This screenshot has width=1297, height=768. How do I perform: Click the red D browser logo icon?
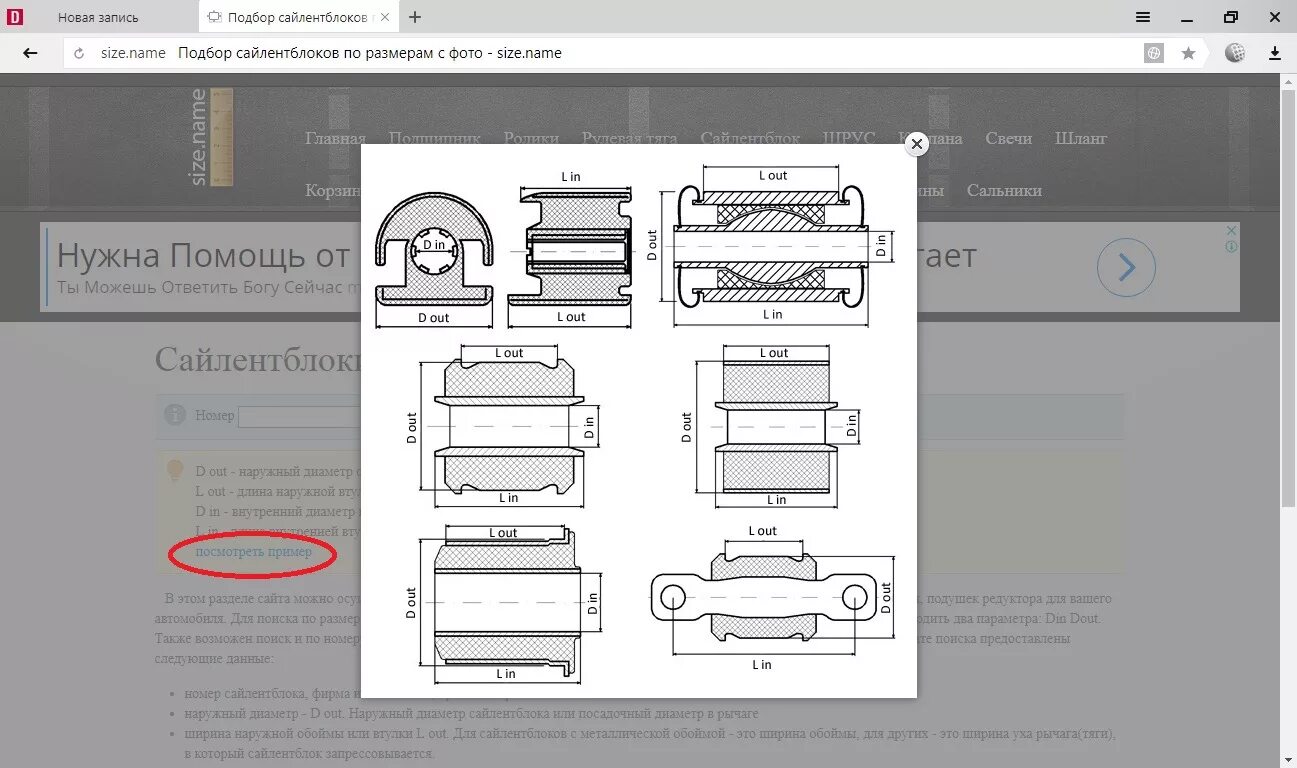click(15, 17)
